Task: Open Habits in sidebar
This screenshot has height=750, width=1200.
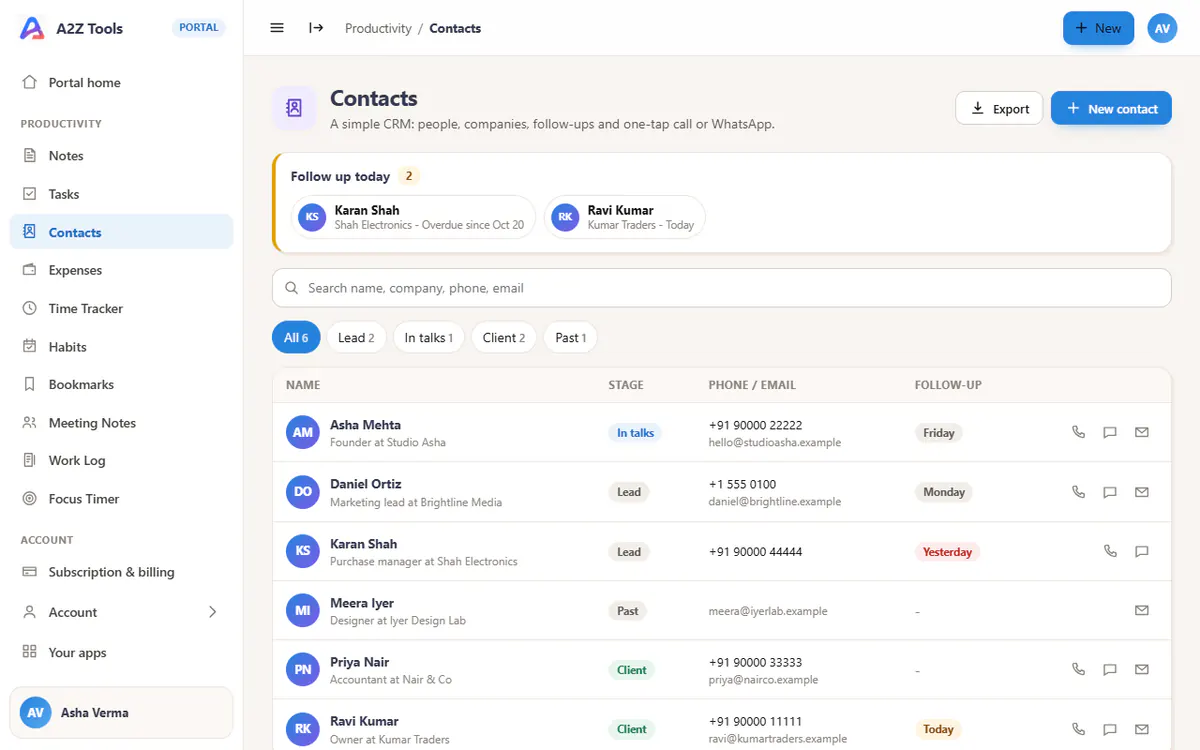Action: (x=121, y=346)
